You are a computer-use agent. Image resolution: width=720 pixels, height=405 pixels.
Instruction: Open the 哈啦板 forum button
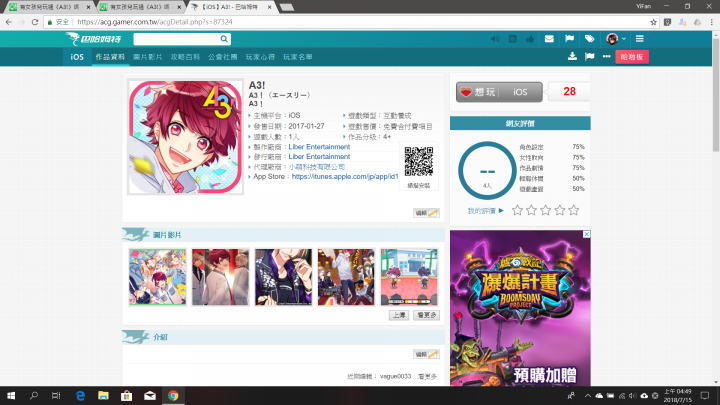pos(632,57)
